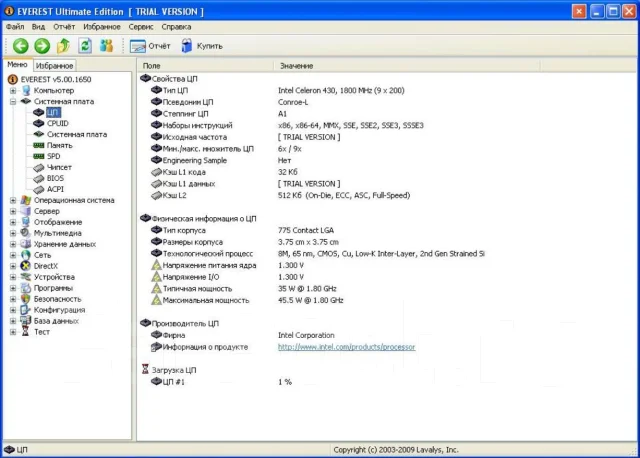
Task: Click the База данных icon
Action: point(26,321)
